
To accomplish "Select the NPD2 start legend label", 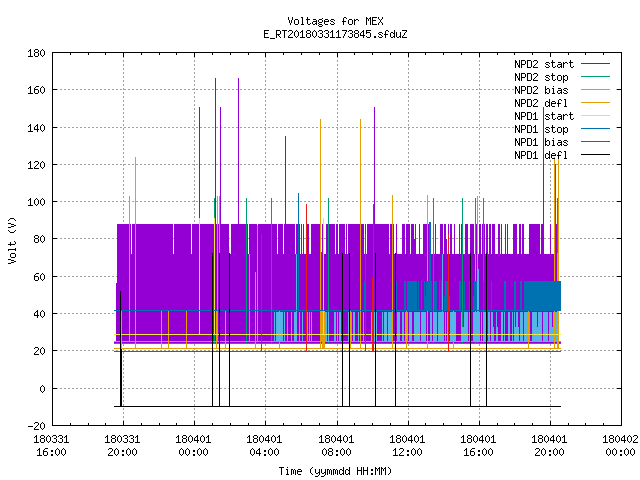I will (544, 64).
